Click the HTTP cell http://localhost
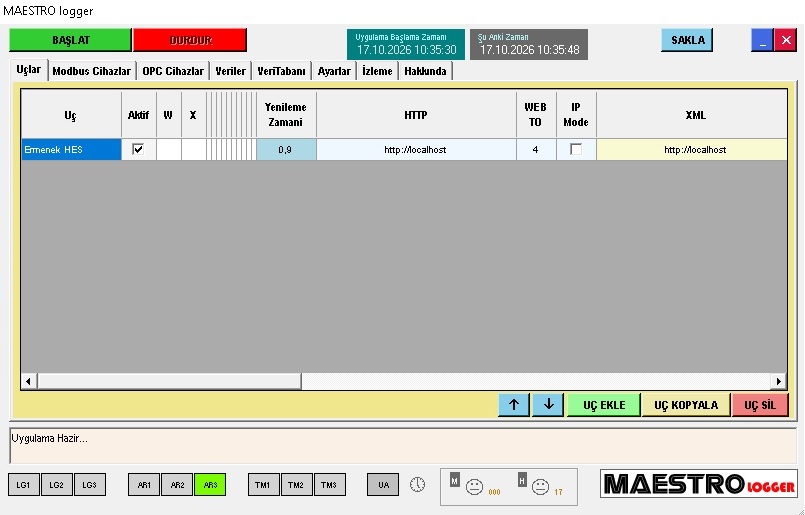Viewport: 805px width, 515px height. [x=416, y=149]
